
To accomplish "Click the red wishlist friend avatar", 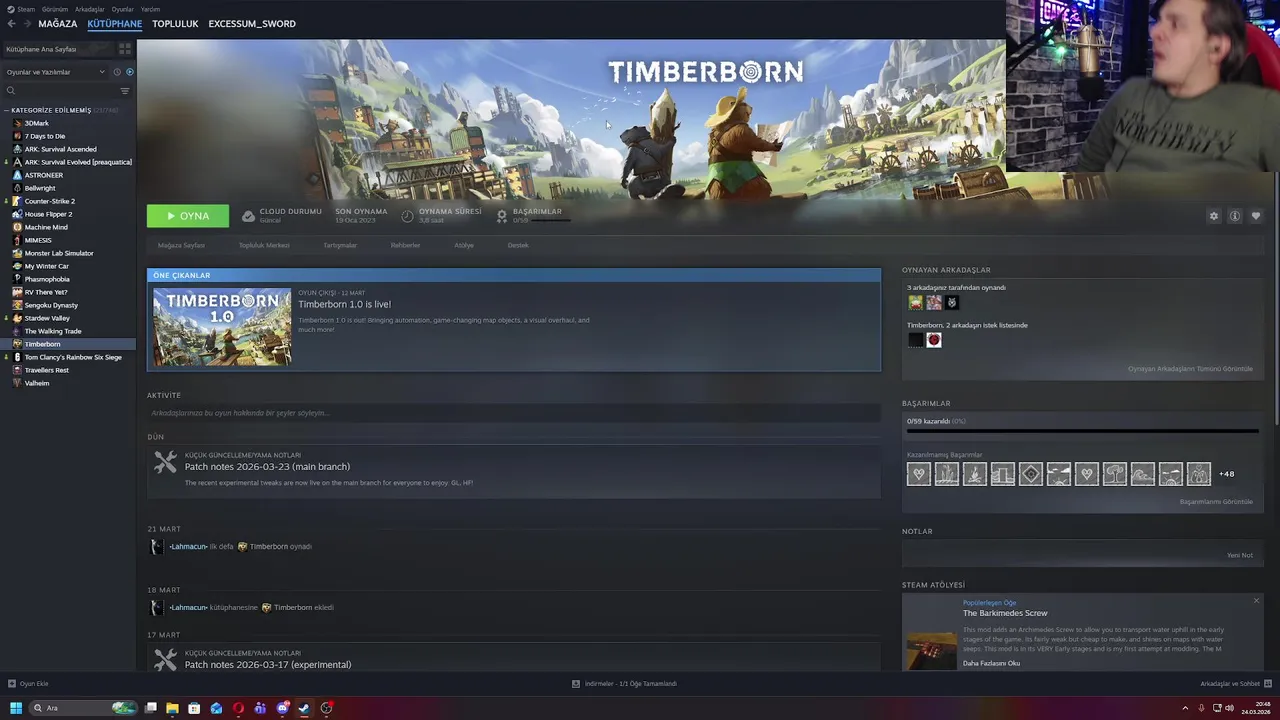I will (x=934, y=340).
